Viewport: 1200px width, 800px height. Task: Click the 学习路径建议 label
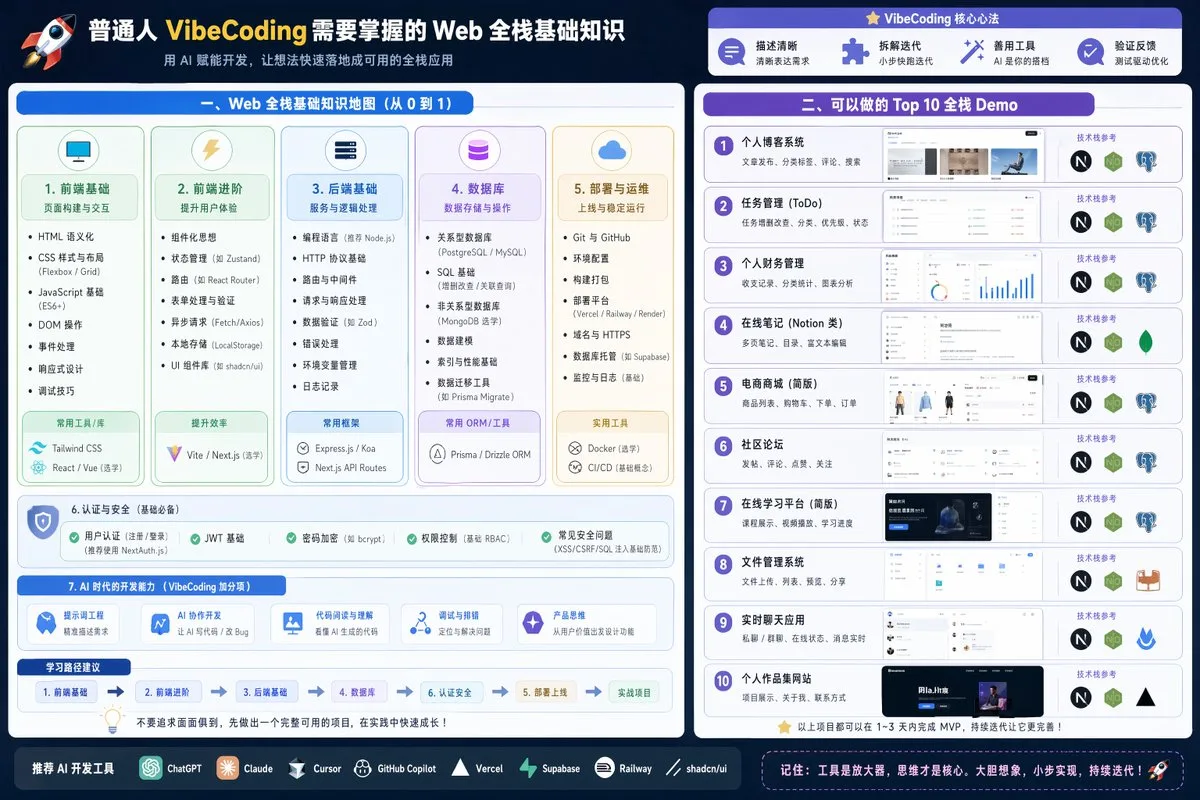tap(73, 667)
